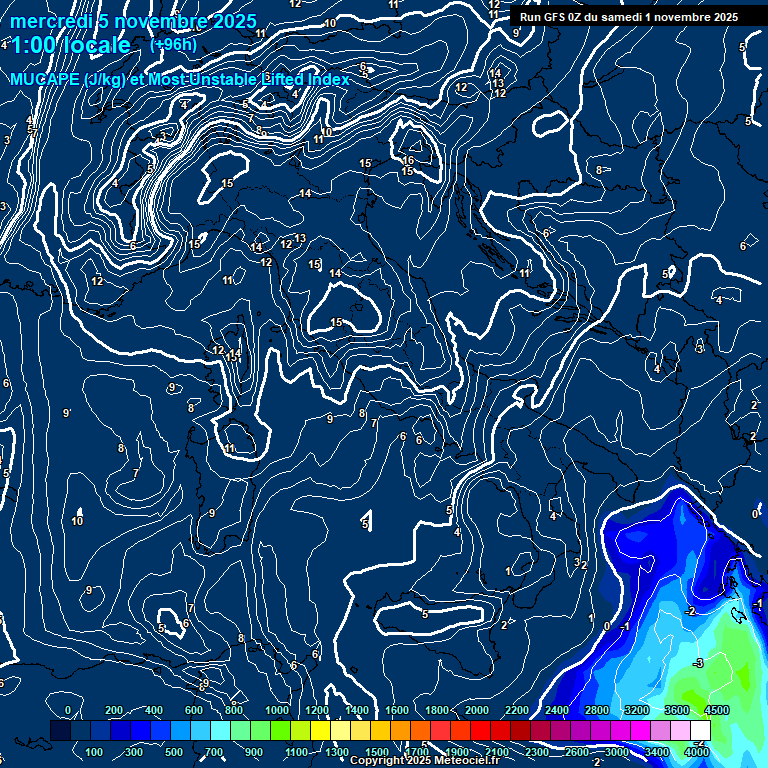Click legend label "700"
Image resolution: width=768 pixels, height=768 pixels.
click(x=214, y=752)
